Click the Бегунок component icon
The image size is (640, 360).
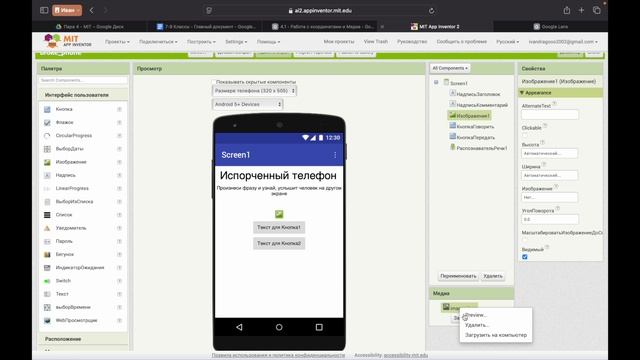click(x=47, y=254)
